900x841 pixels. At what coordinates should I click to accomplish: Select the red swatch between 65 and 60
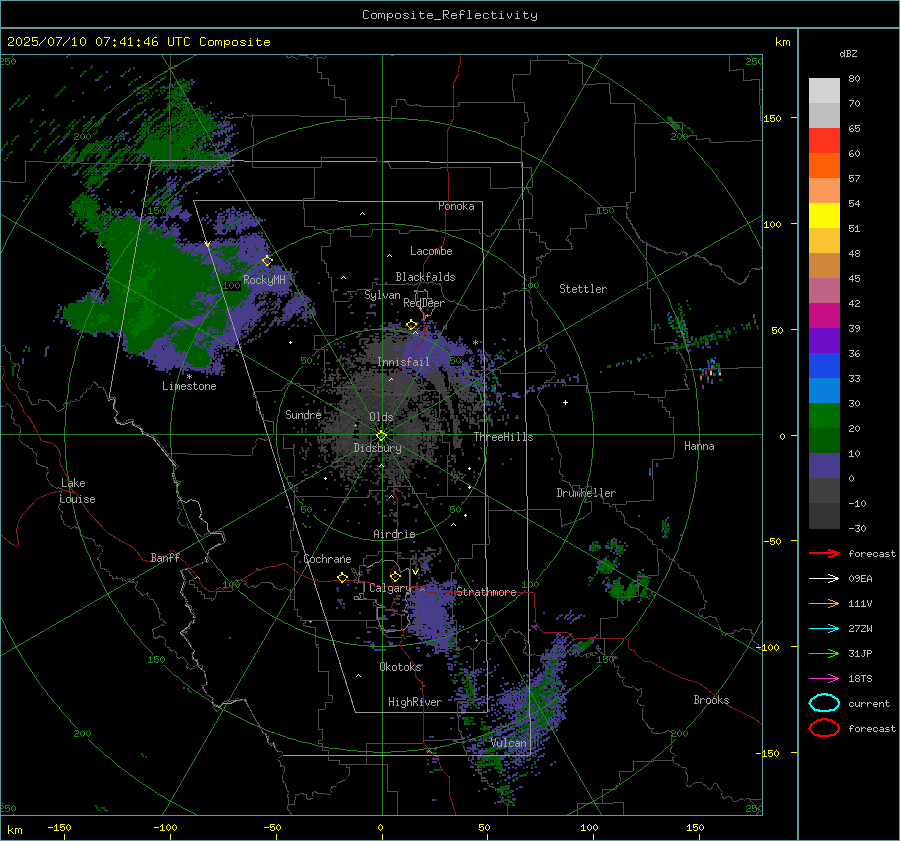(824, 141)
